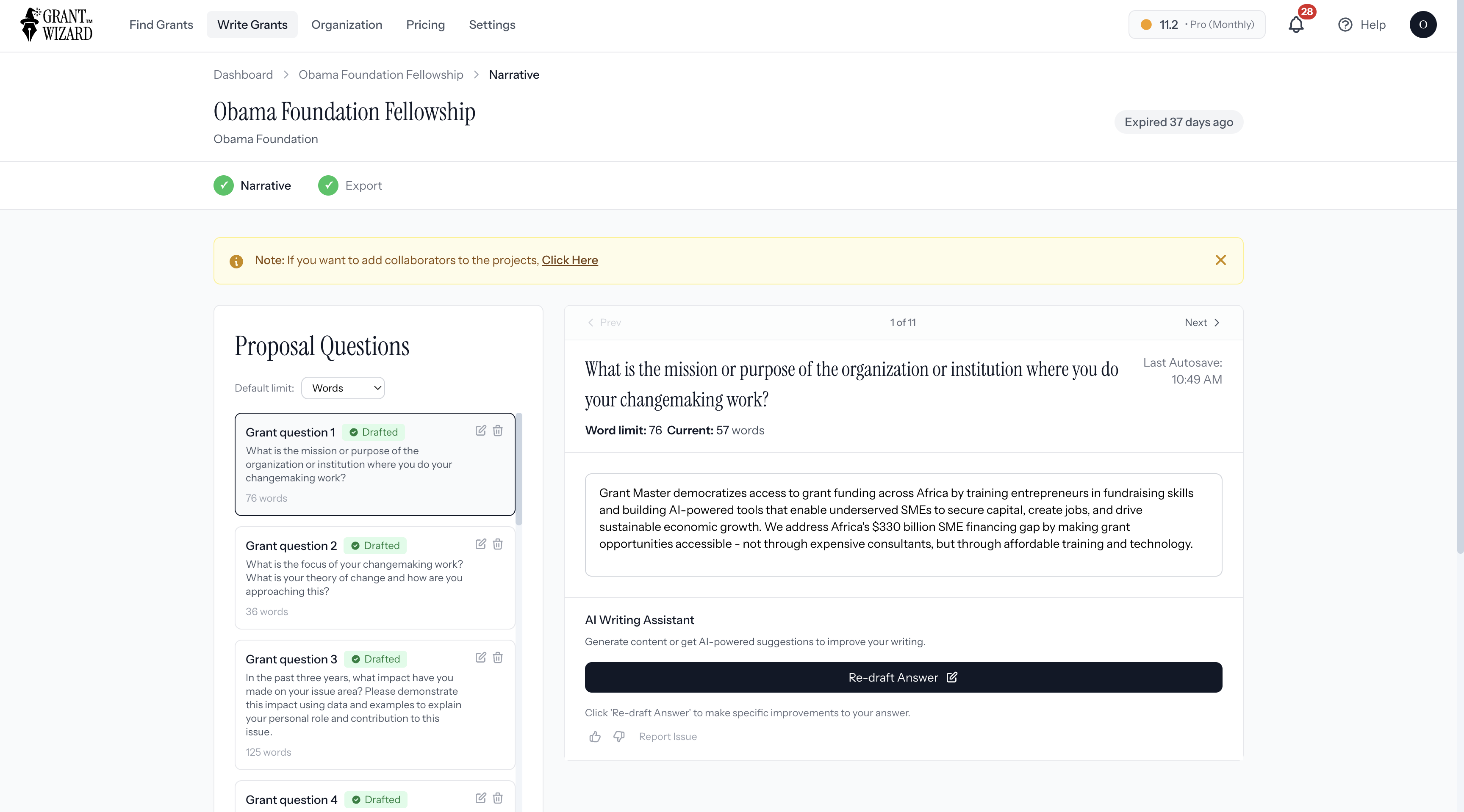This screenshot has height=812, width=1464.
Task: Follow the Click Here collaborators link
Action: [569, 260]
